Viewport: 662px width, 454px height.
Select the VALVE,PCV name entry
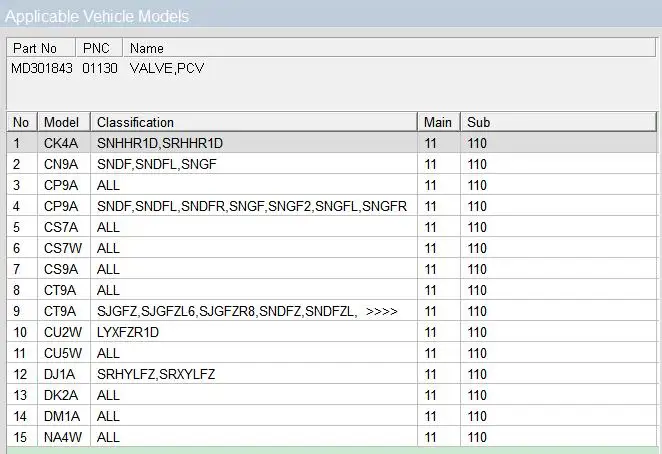pos(167,68)
